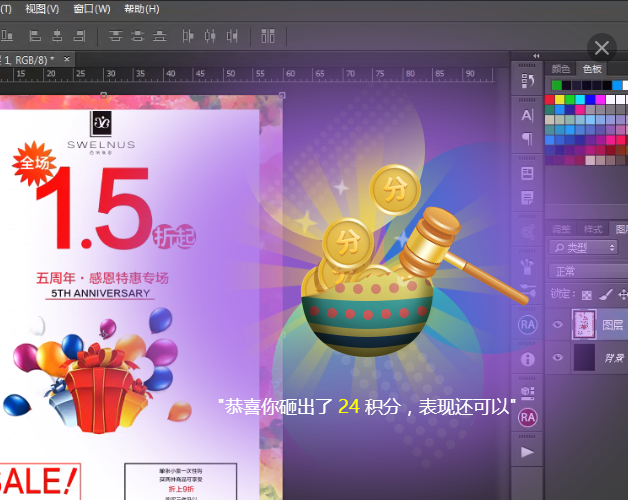Click lock transparent pixels icon
The width and height of the screenshot is (628, 500).
tap(586, 295)
